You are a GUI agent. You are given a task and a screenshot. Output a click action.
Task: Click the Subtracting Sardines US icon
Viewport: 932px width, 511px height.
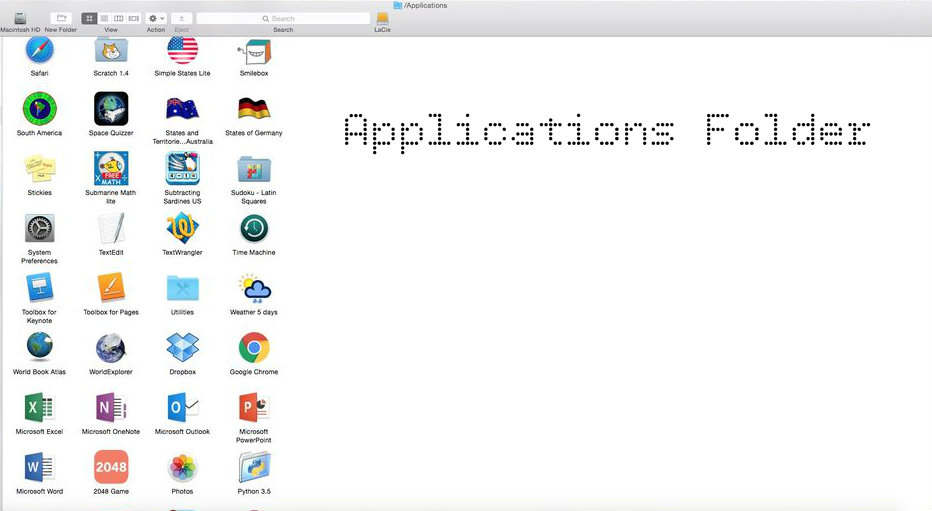[x=182, y=169]
